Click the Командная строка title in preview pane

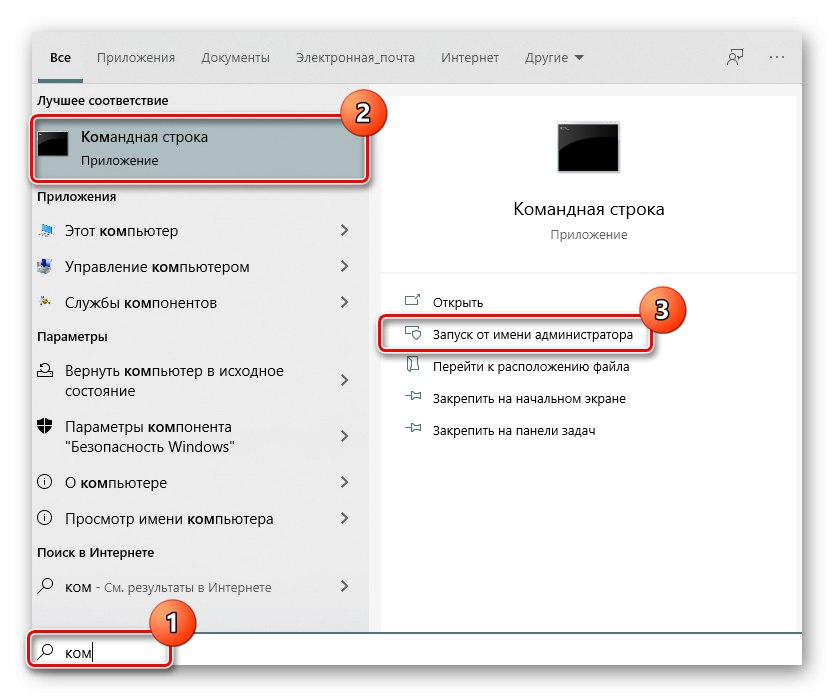pyautogui.click(x=588, y=209)
